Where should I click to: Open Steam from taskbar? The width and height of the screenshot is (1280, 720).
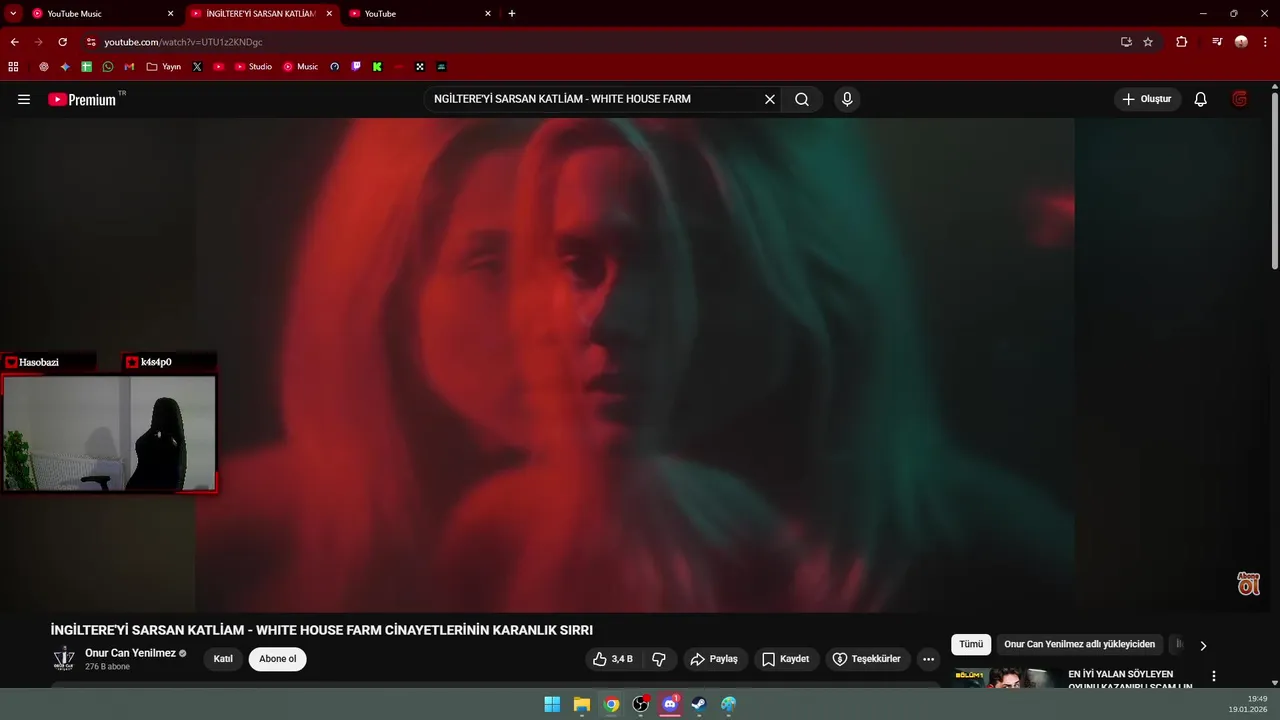click(x=699, y=704)
